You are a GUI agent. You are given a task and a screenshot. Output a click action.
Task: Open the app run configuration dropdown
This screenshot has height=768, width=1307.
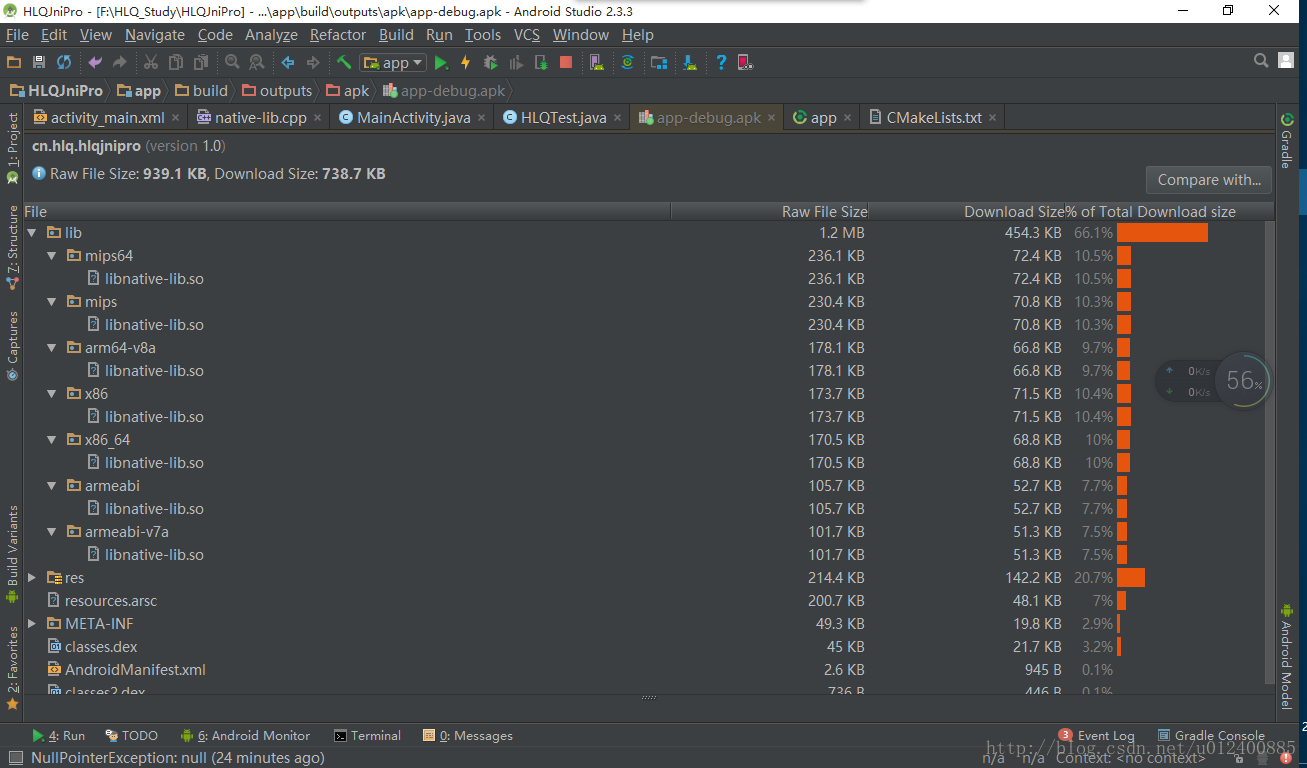[393, 62]
